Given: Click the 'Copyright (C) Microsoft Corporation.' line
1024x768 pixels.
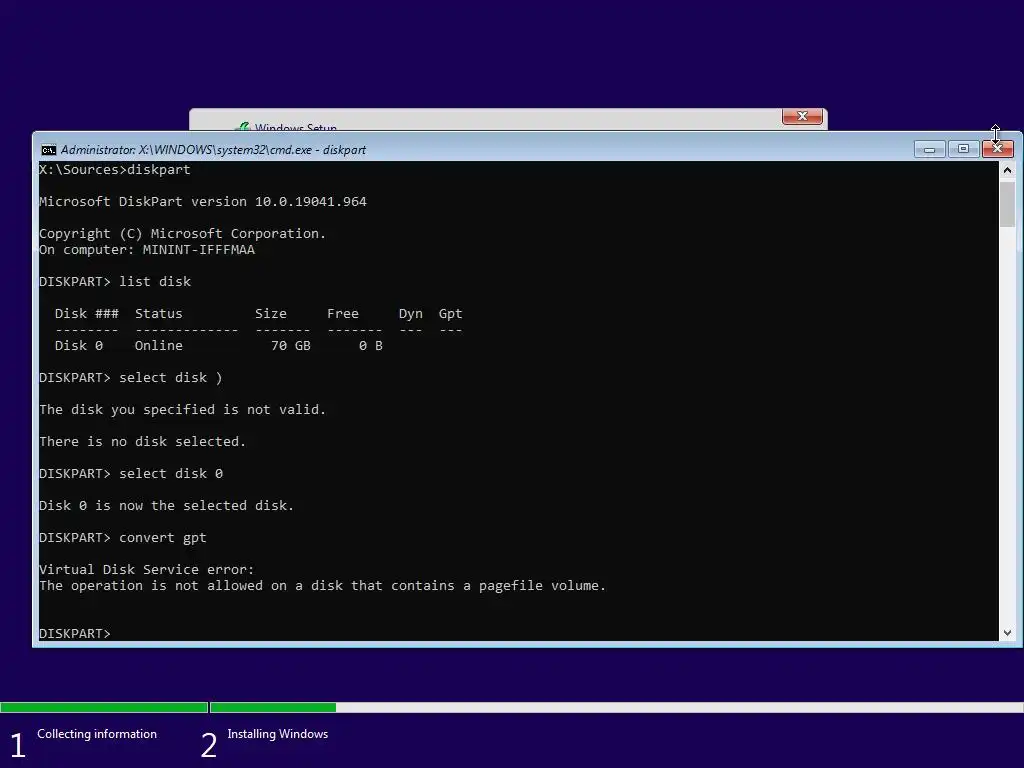Looking at the screenshot, I should click(182, 234).
